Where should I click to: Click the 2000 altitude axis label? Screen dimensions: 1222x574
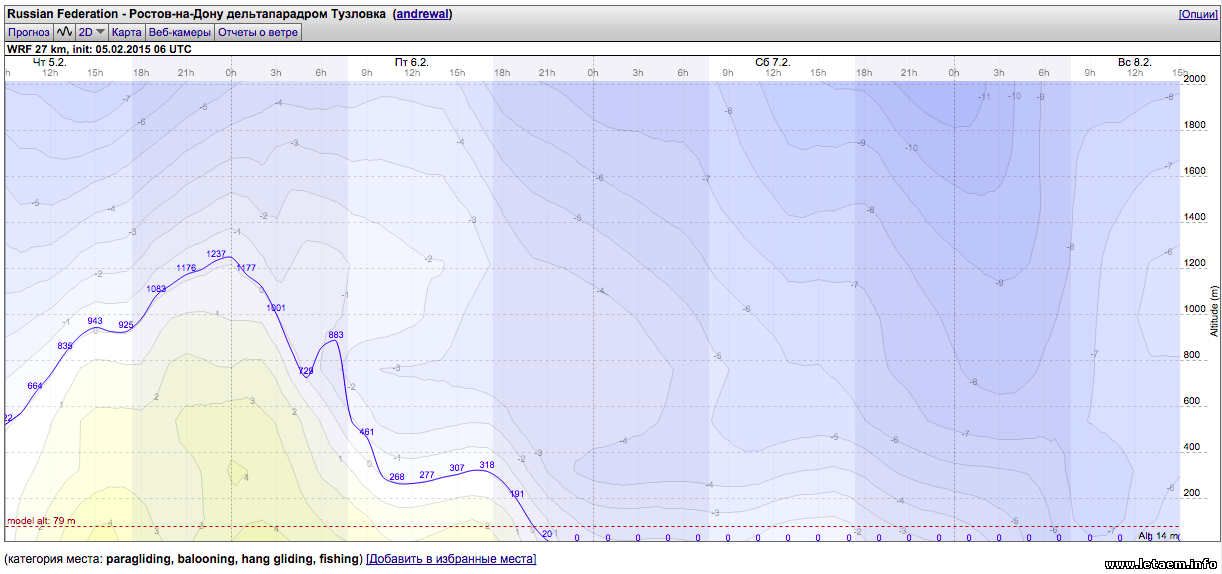1195,78
